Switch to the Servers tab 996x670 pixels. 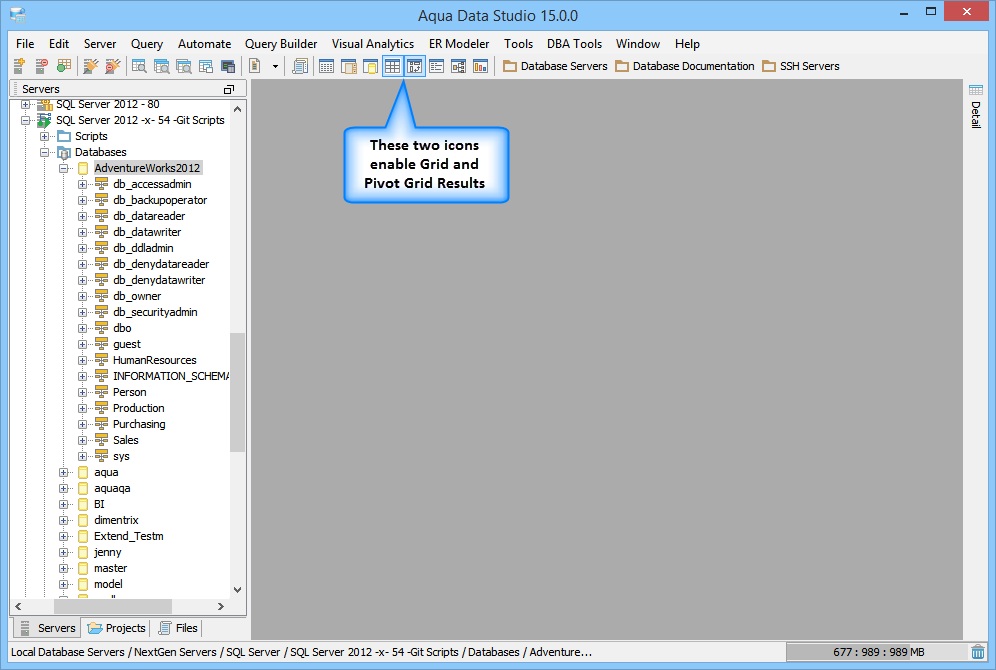pos(48,628)
